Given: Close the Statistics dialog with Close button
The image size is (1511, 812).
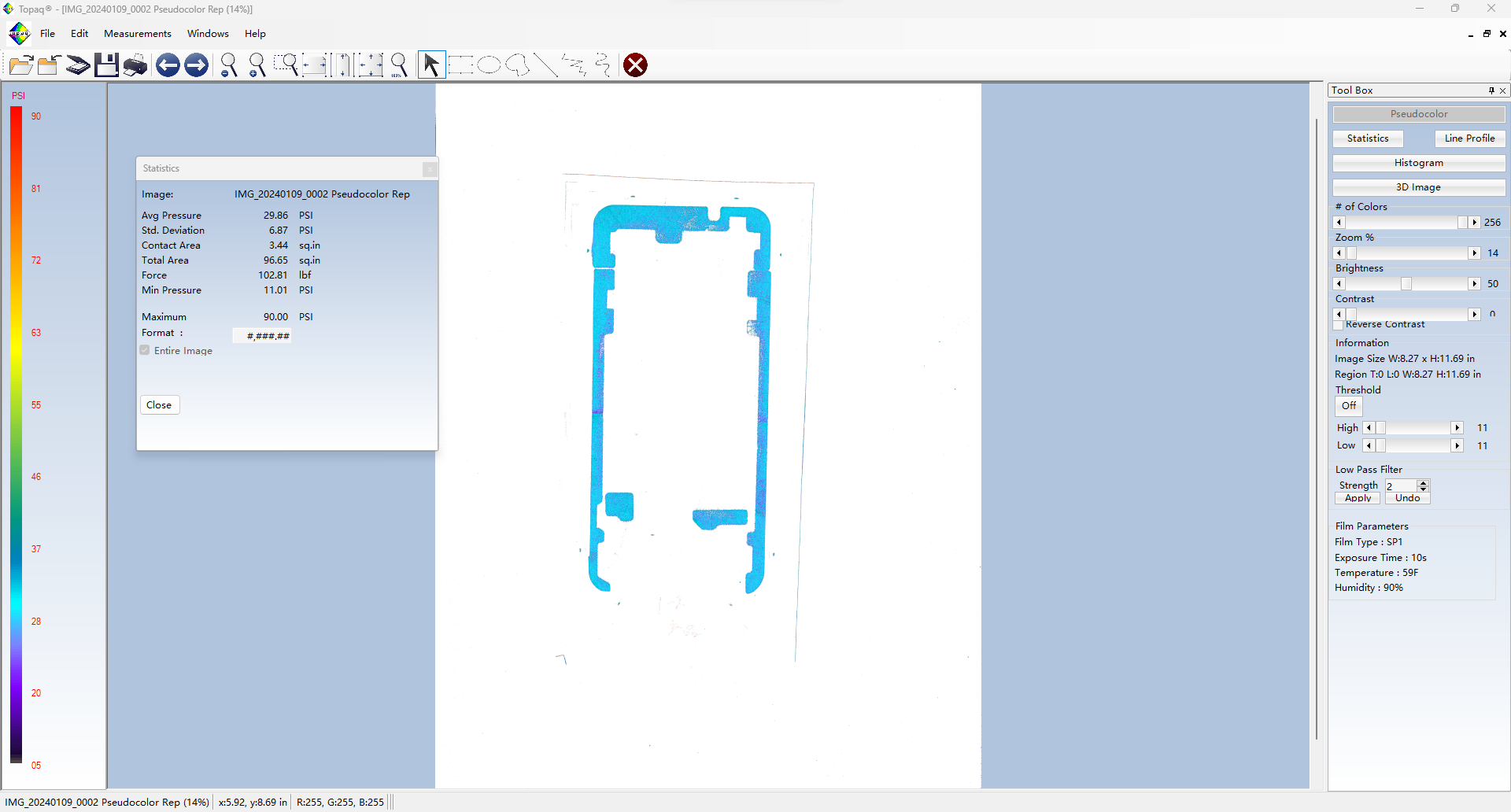Looking at the screenshot, I should 159,405.
